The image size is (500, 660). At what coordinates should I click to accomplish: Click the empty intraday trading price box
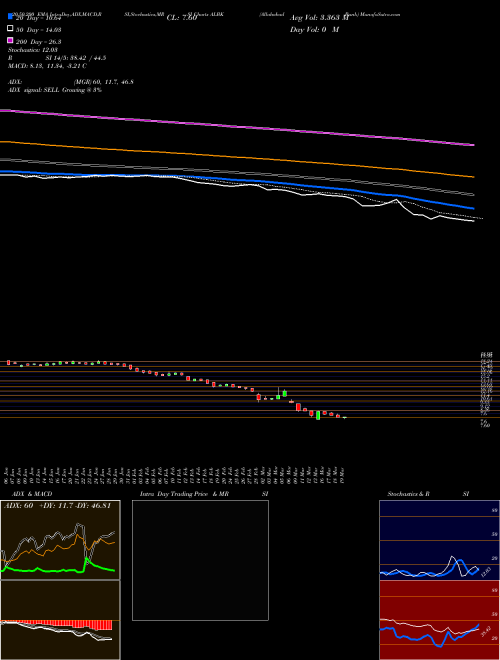point(200,560)
